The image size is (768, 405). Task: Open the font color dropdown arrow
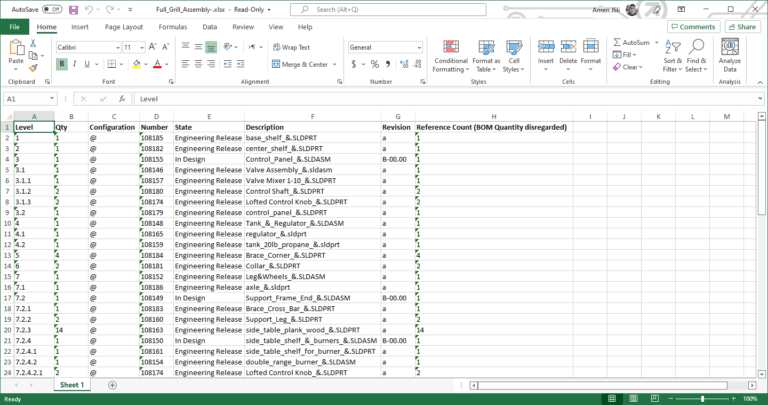[x=167, y=64]
